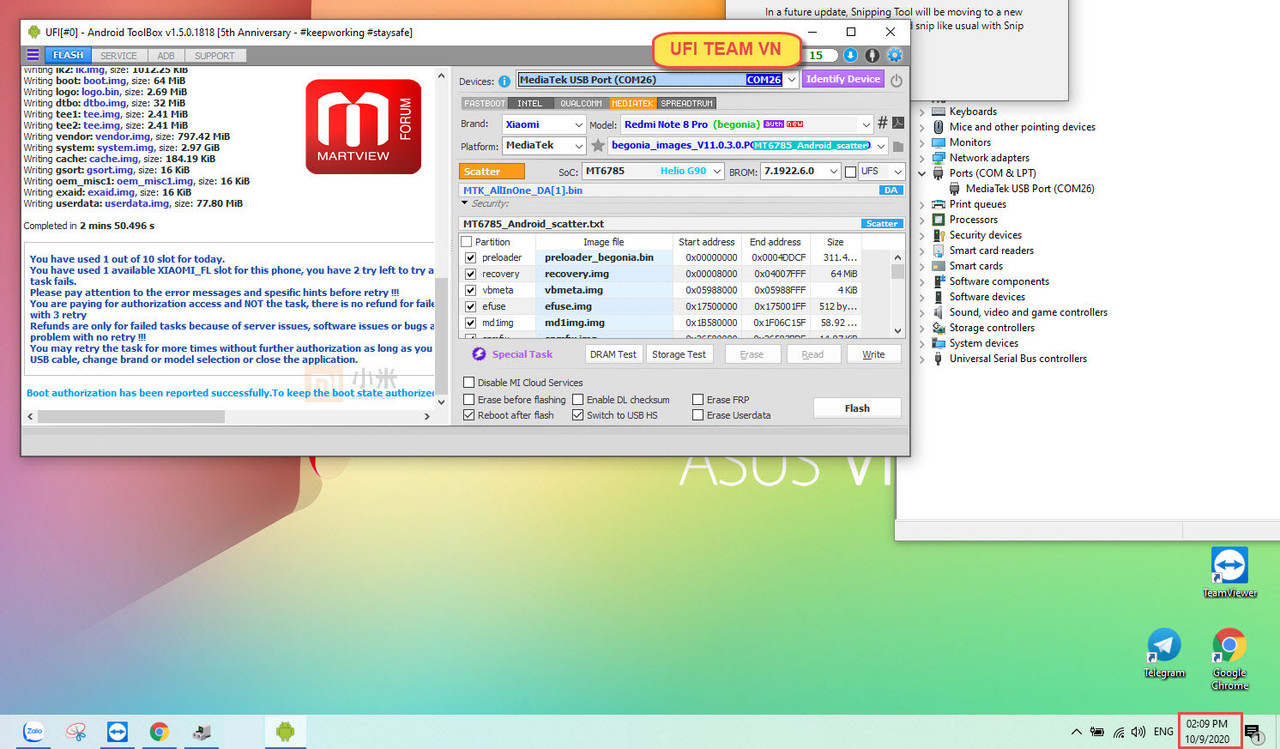The height and width of the screenshot is (749, 1280).
Task: Enable Erase before flashing checkbox
Action: pyautogui.click(x=469, y=400)
